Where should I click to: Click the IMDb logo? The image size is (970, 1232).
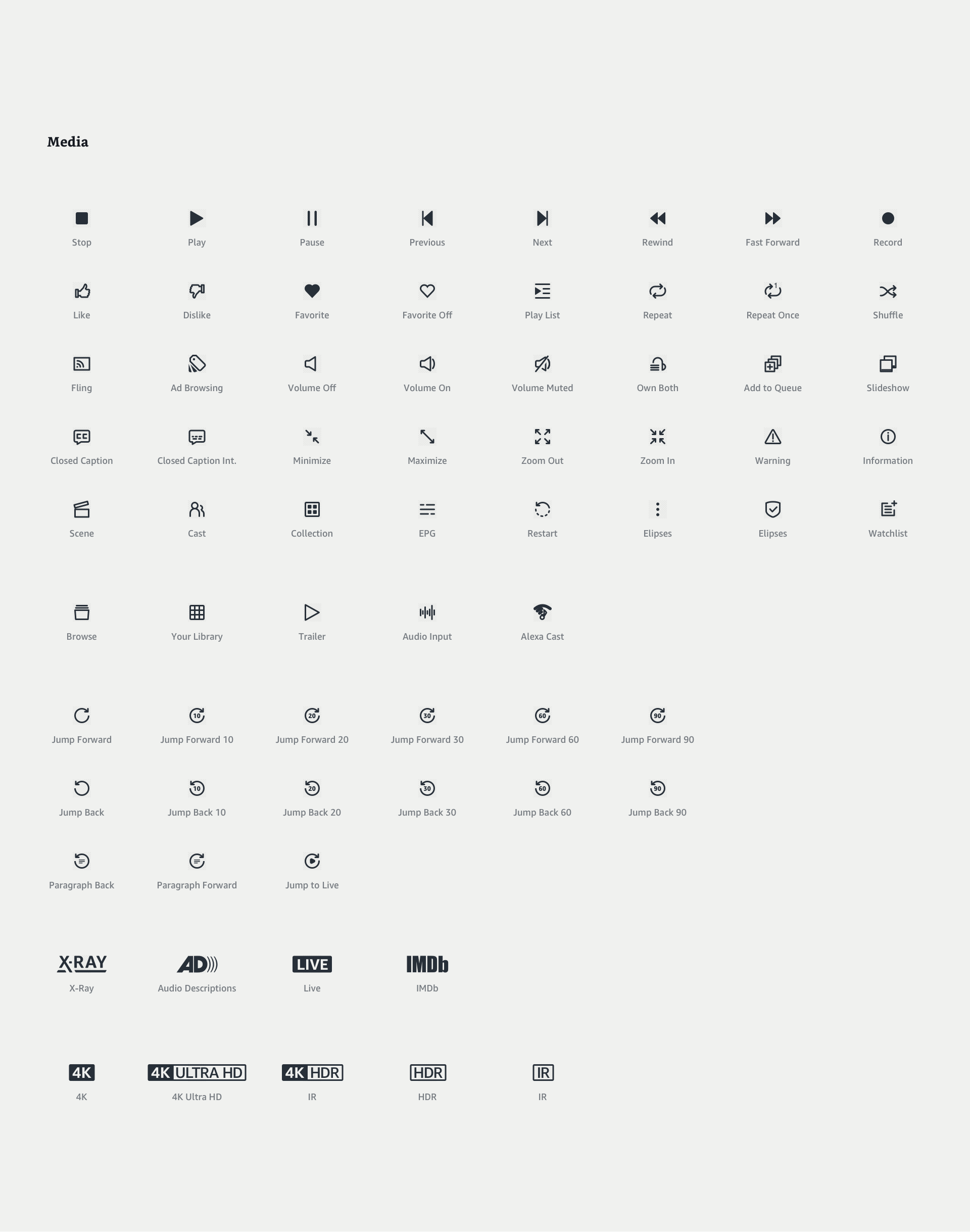click(x=427, y=964)
